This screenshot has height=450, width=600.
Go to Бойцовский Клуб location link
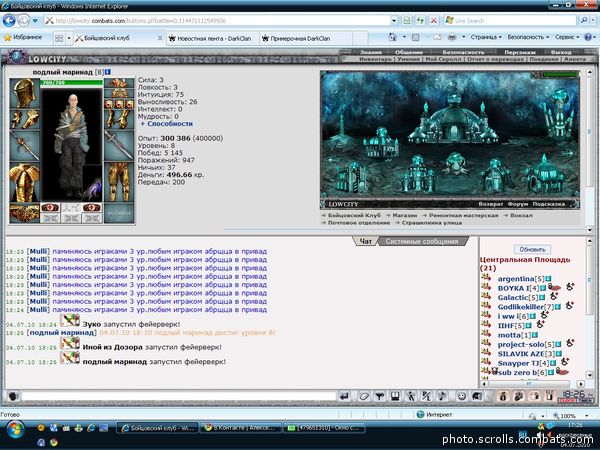tap(354, 215)
